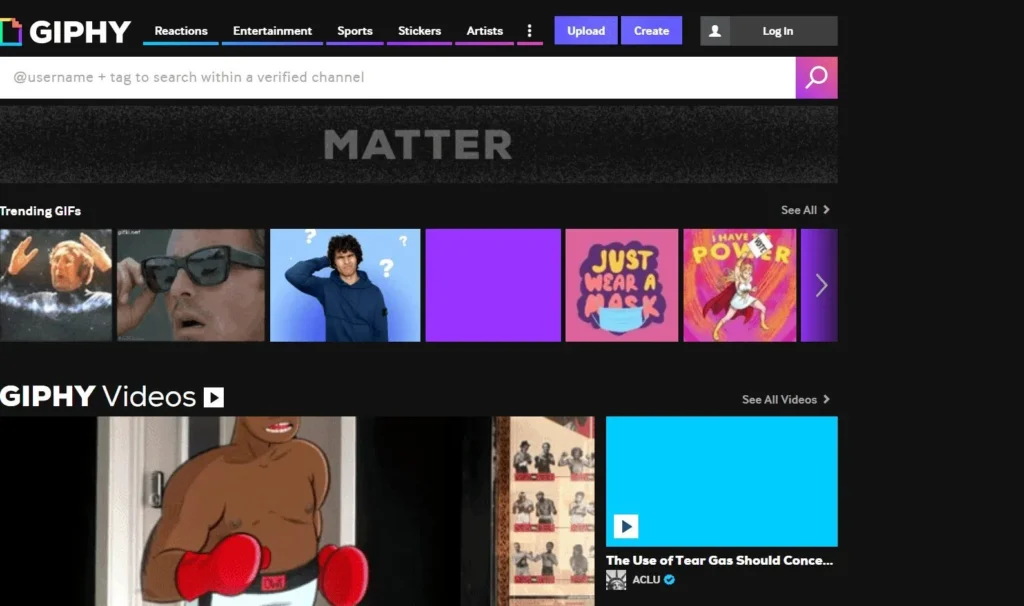Image resolution: width=1024 pixels, height=606 pixels.
Task: Open the Sports category
Action: (x=355, y=31)
